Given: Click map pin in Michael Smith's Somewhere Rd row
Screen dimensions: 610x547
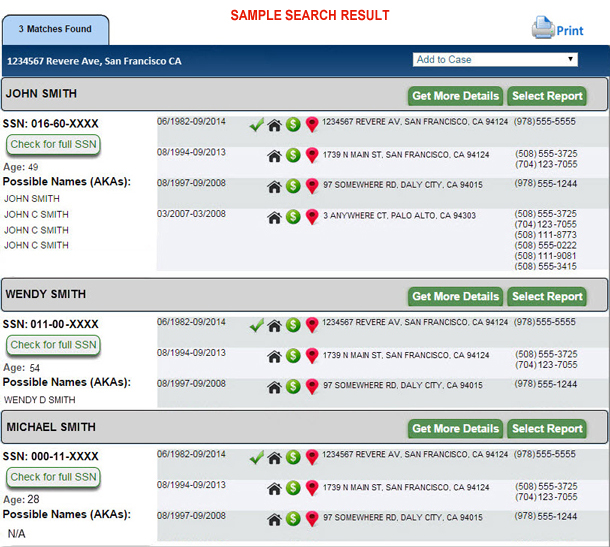Looking at the screenshot, I should (x=312, y=519).
